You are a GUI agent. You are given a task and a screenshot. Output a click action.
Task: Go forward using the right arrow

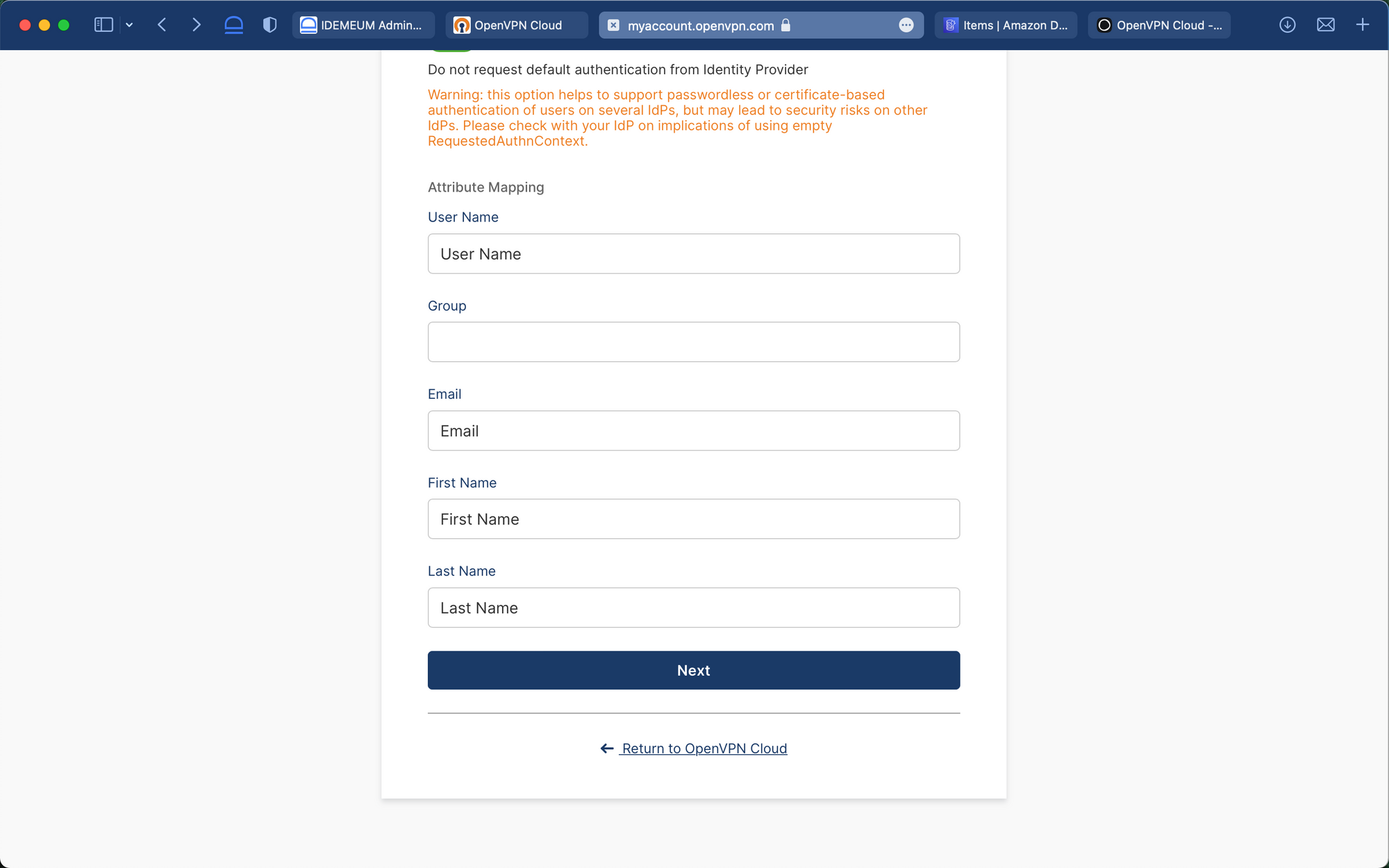(x=197, y=25)
